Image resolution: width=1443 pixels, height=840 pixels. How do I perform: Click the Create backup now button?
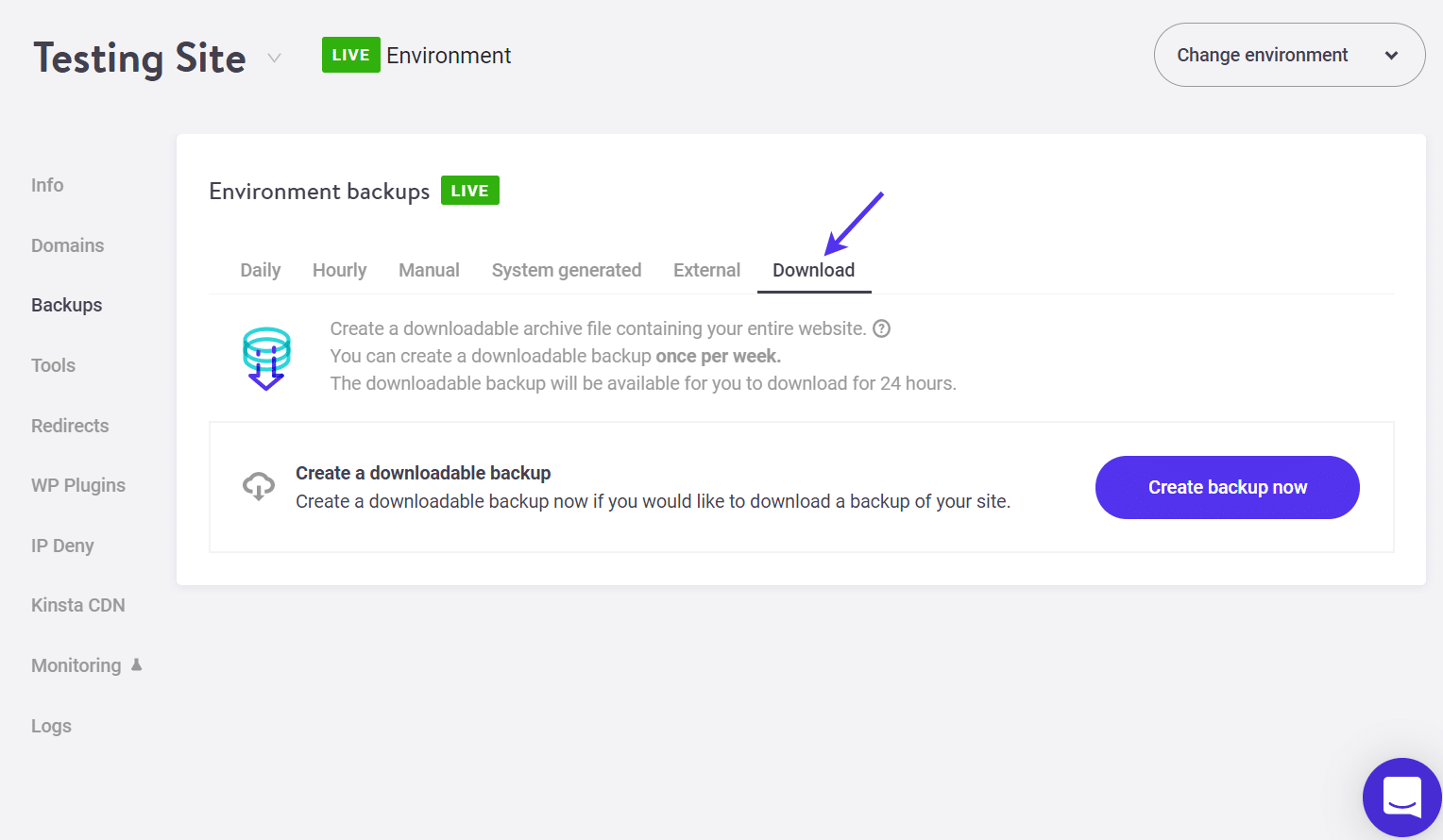click(x=1227, y=487)
